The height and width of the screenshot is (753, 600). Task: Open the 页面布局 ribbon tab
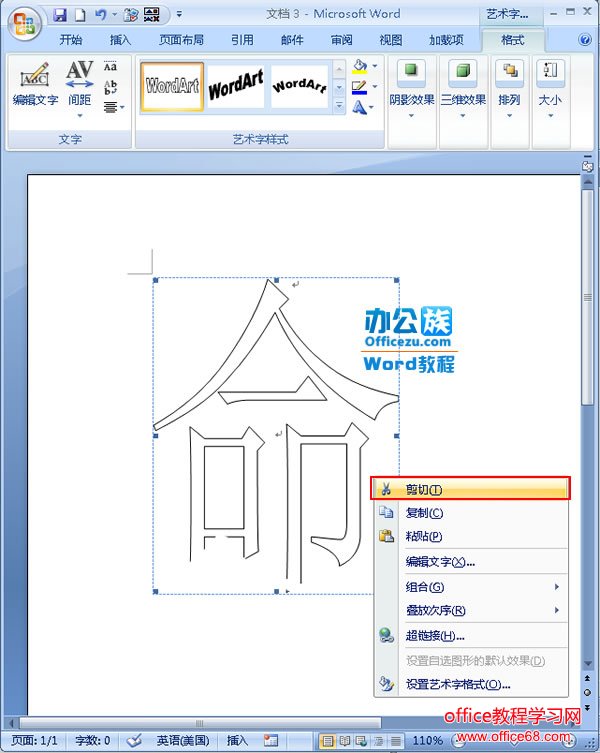click(181, 40)
